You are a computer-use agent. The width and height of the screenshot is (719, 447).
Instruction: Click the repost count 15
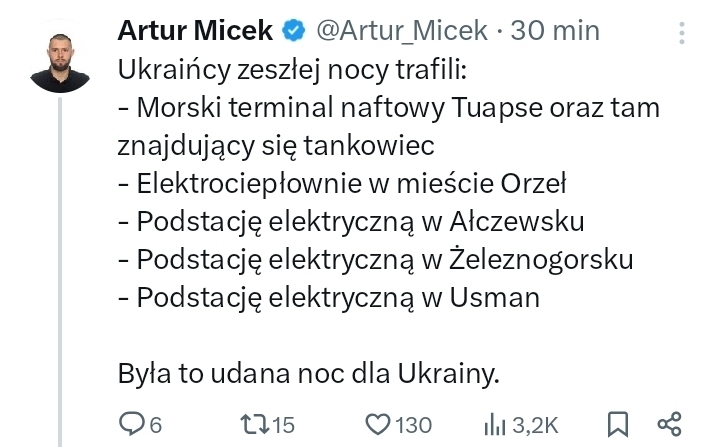pos(284,426)
